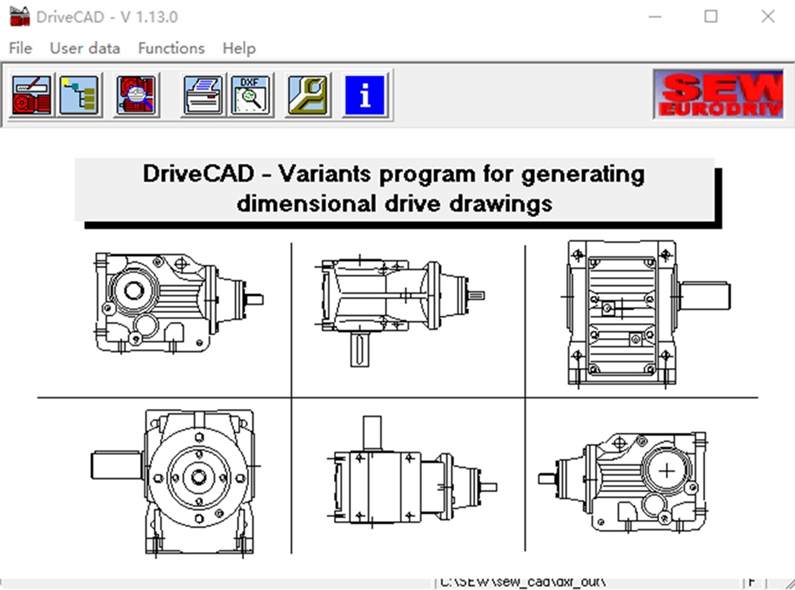The image size is (795, 590).
Task: Select the top-left bevel gear unit drawing
Action: (178, 303)
